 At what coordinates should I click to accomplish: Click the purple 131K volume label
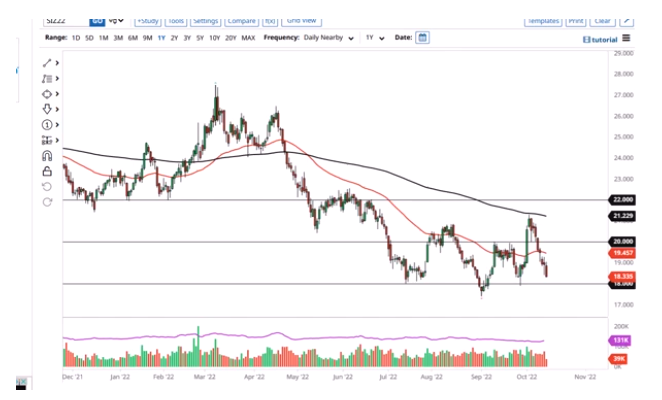point(620,340)
